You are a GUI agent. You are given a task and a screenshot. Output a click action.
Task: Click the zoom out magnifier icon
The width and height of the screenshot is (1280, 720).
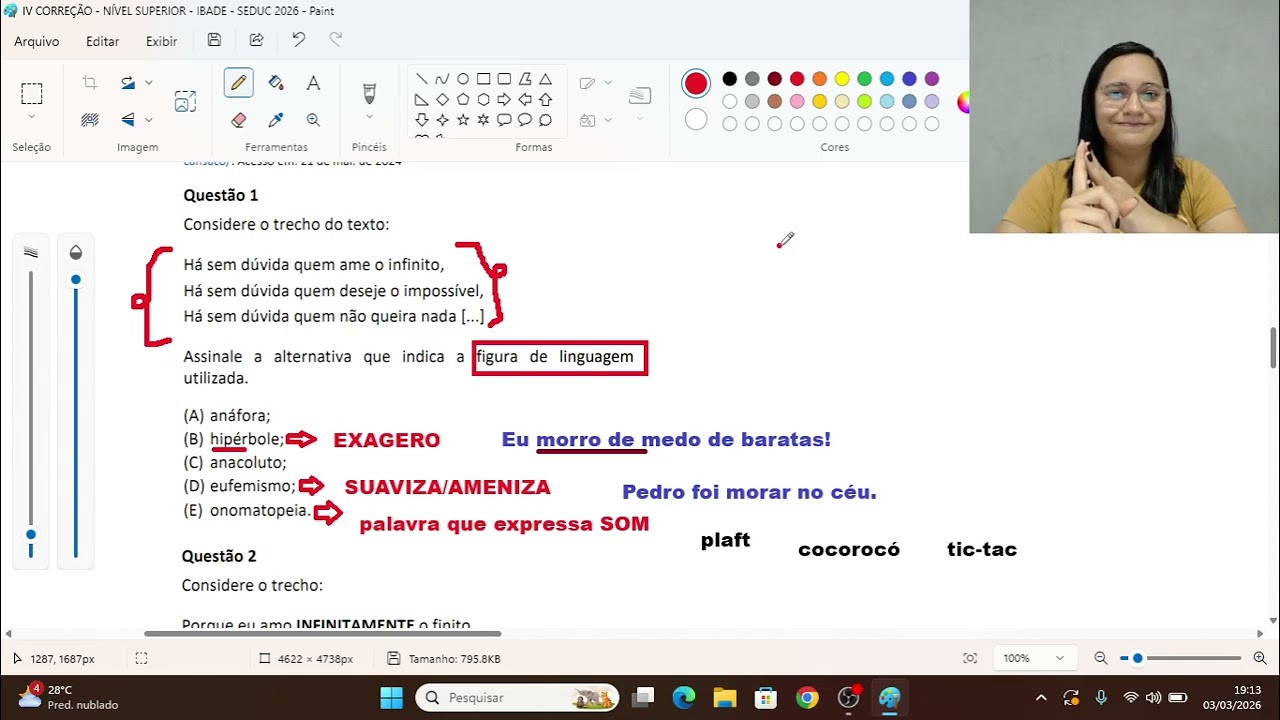1100,658
